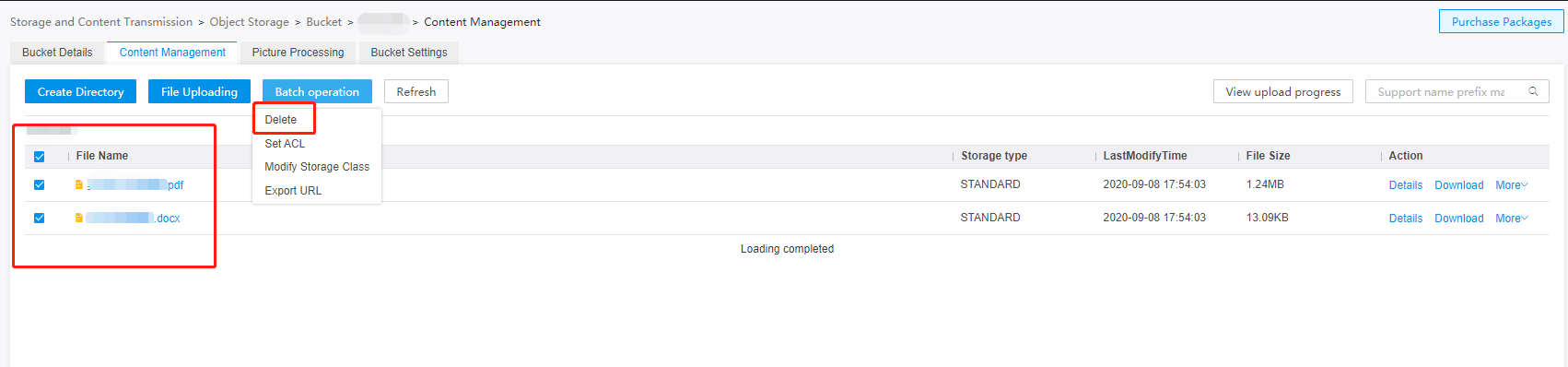Expand More options for docx file
The image size is (1568, 367).
[1512, 219]
